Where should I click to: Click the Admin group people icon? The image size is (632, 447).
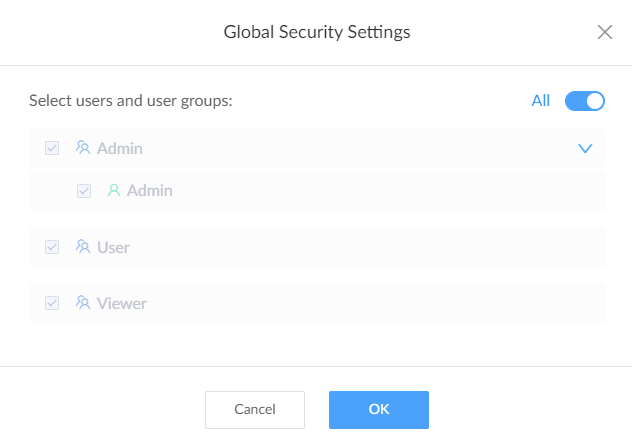tap(83, 148)
